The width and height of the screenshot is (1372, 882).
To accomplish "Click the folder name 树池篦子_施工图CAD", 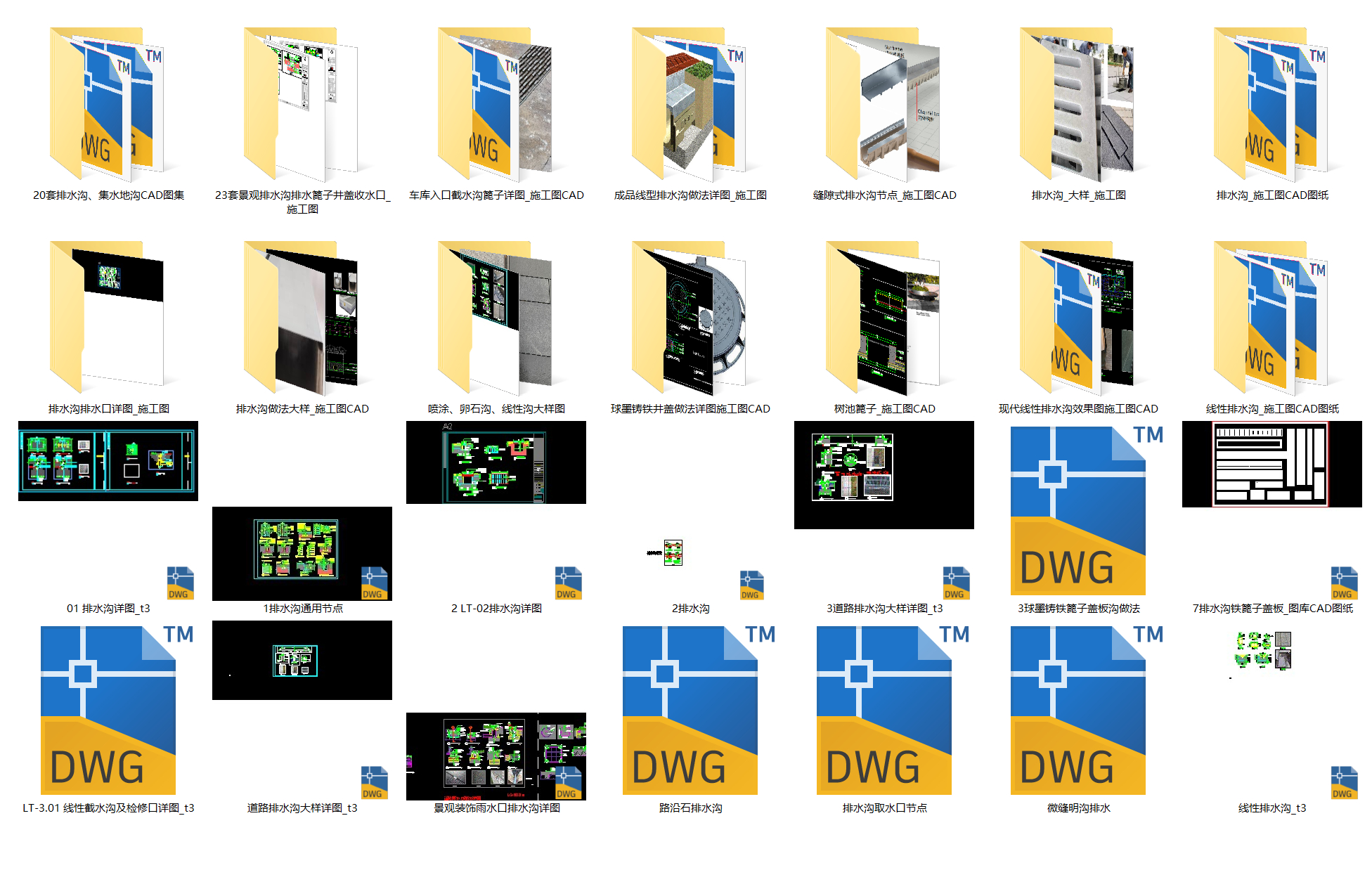I will pos(884,409).
